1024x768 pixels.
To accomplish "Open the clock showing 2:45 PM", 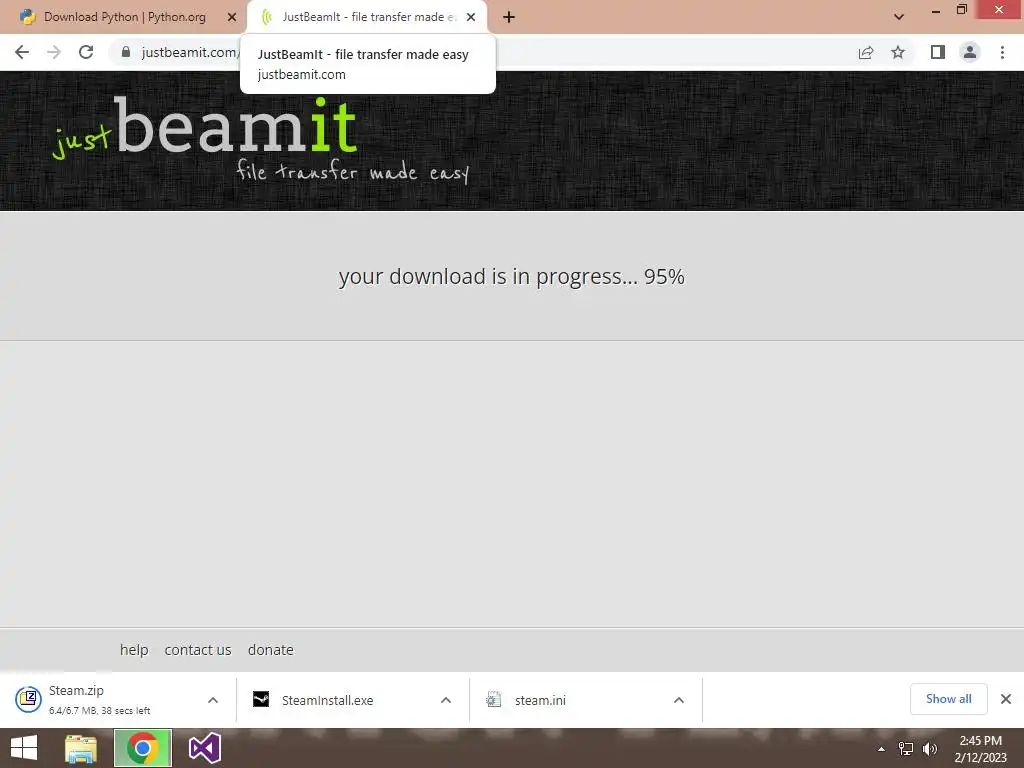I will 980,749.
